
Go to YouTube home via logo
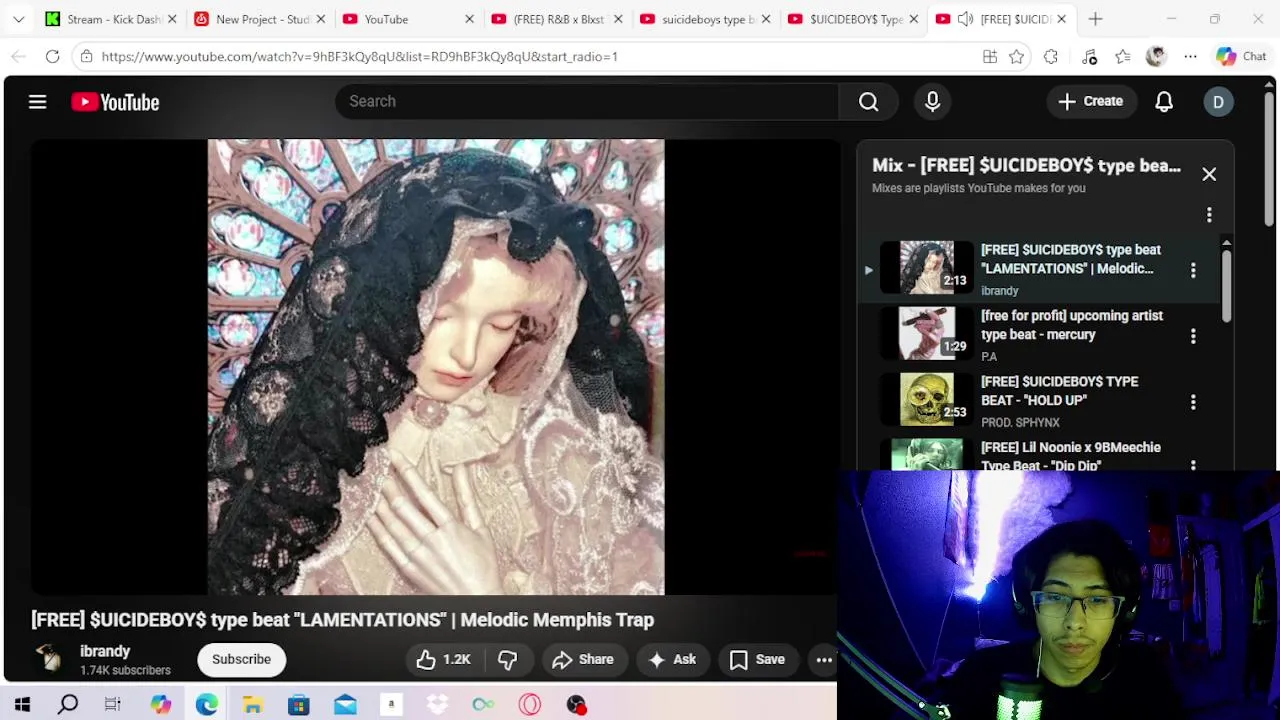coord(115,102)
